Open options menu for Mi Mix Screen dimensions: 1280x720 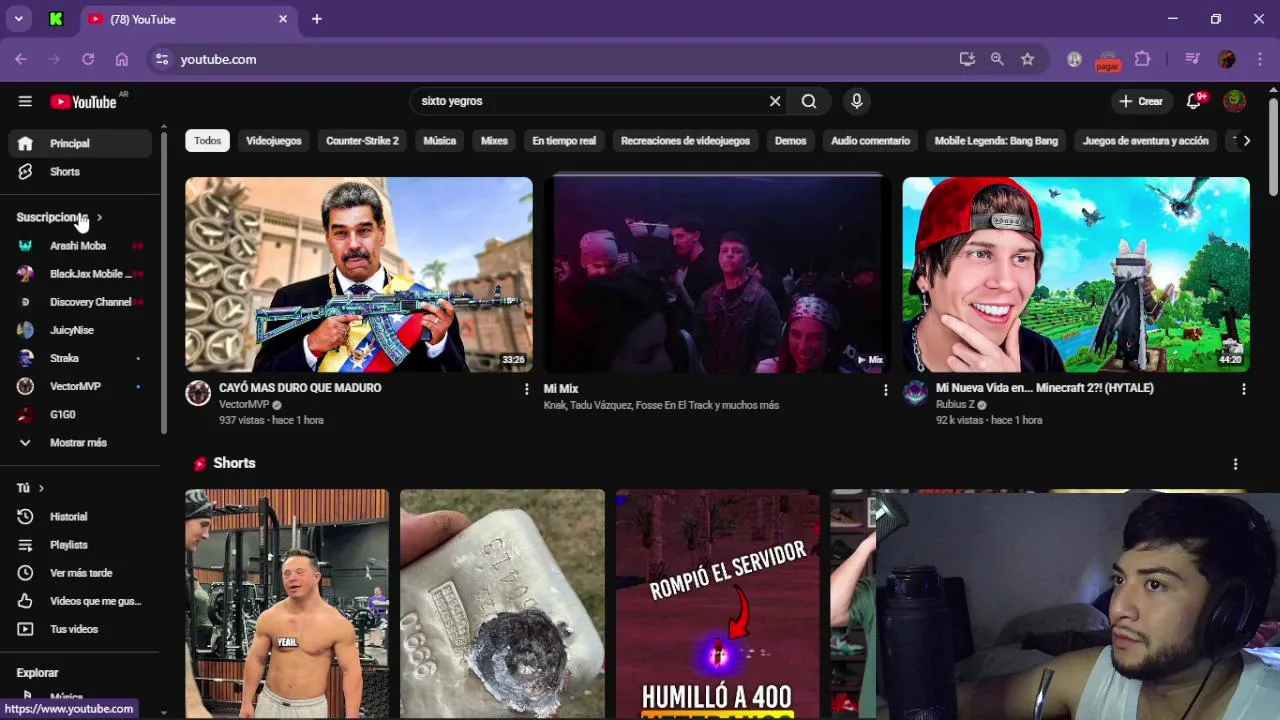click(885, 389)
